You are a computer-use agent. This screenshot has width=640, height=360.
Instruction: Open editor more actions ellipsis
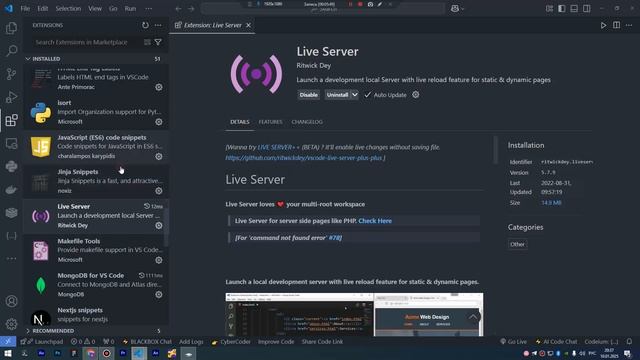click(x=629, y=25)
